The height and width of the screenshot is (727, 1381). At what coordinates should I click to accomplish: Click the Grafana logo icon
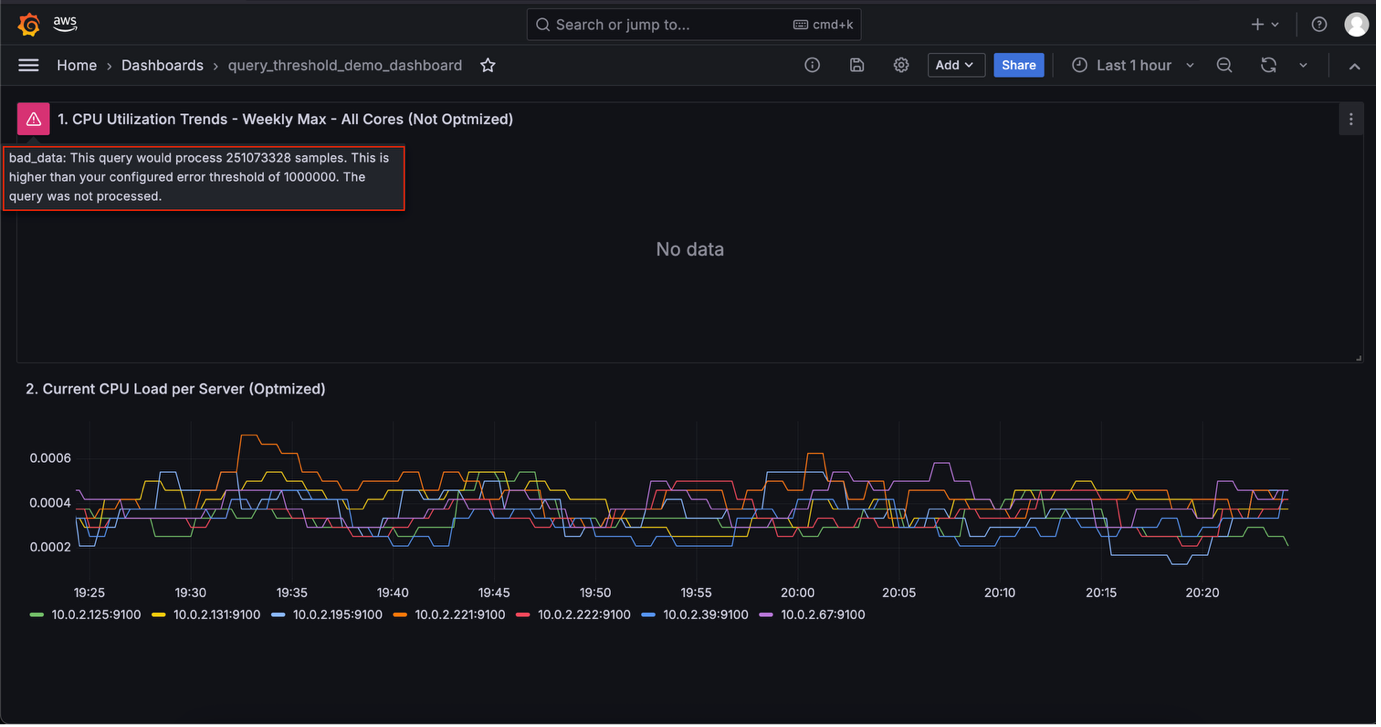point(29,23)
